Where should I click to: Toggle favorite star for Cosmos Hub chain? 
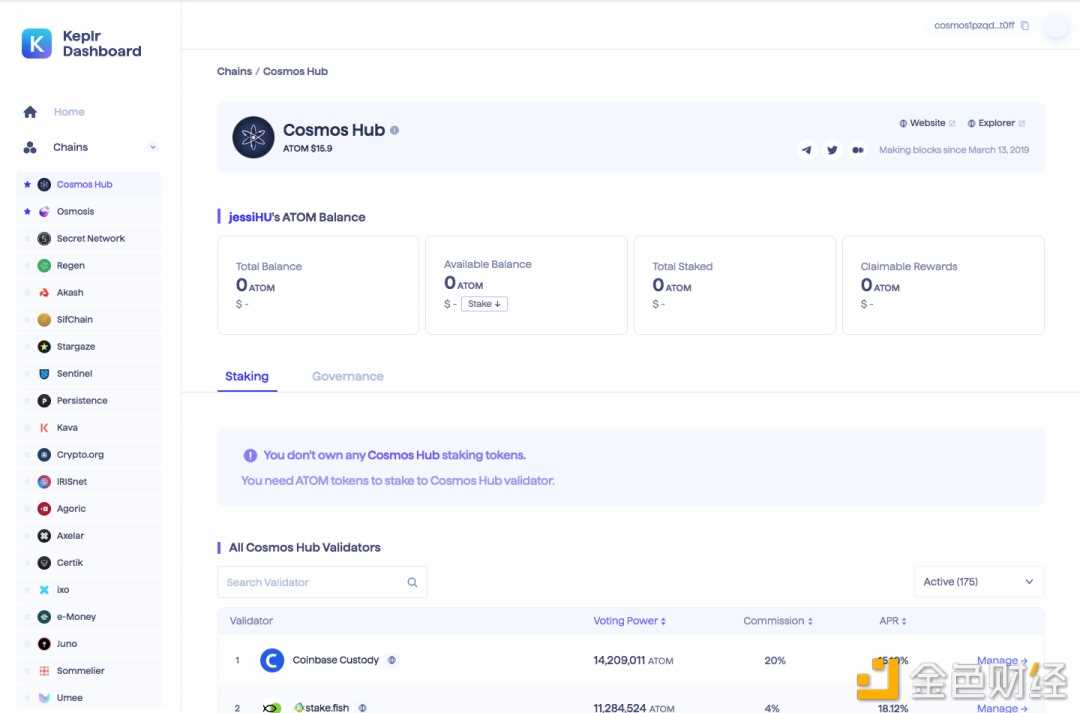(27, 185)
